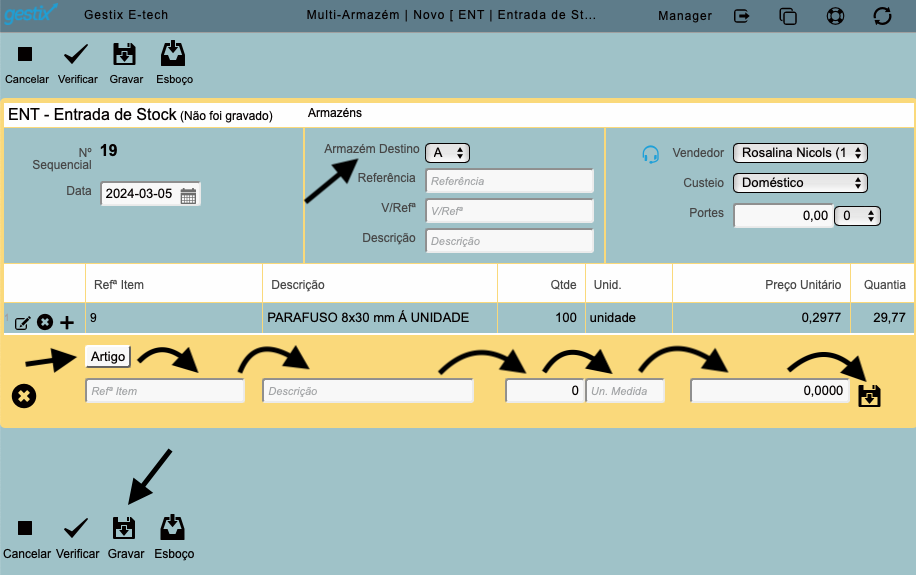Click the quantity cell 100
The image size is (916, 575).
(565, 317)
